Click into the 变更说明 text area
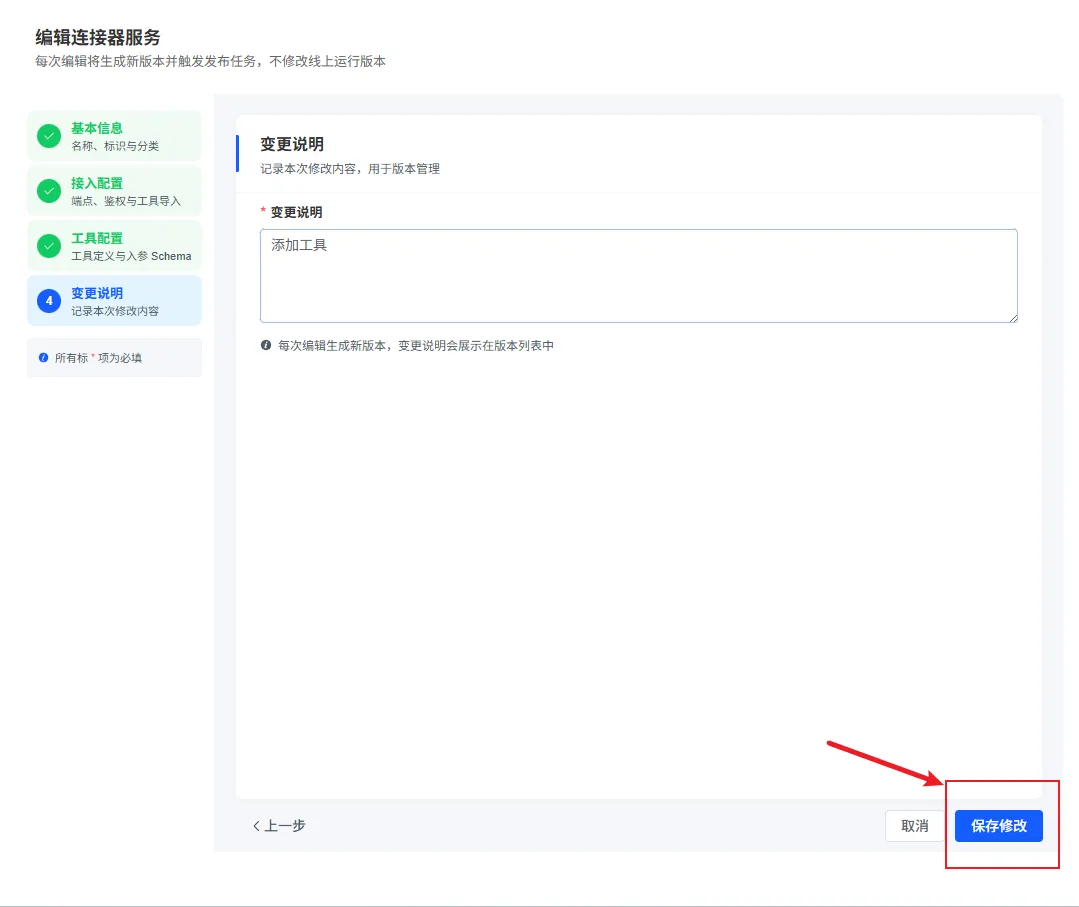The width and height of the screenshot is (1079, 907). click(x=639, y=276)
